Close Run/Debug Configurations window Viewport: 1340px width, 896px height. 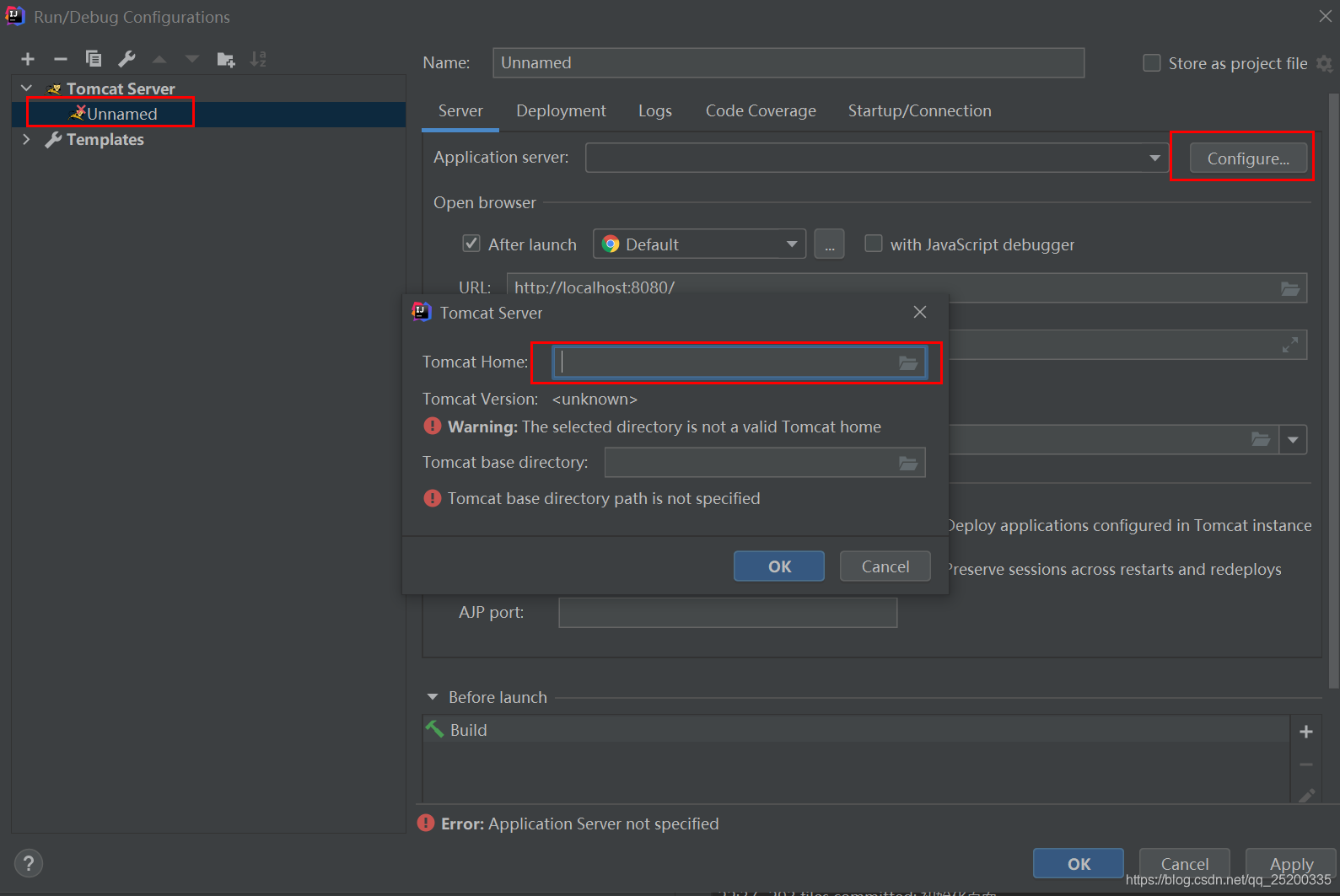coord(1326,16)
